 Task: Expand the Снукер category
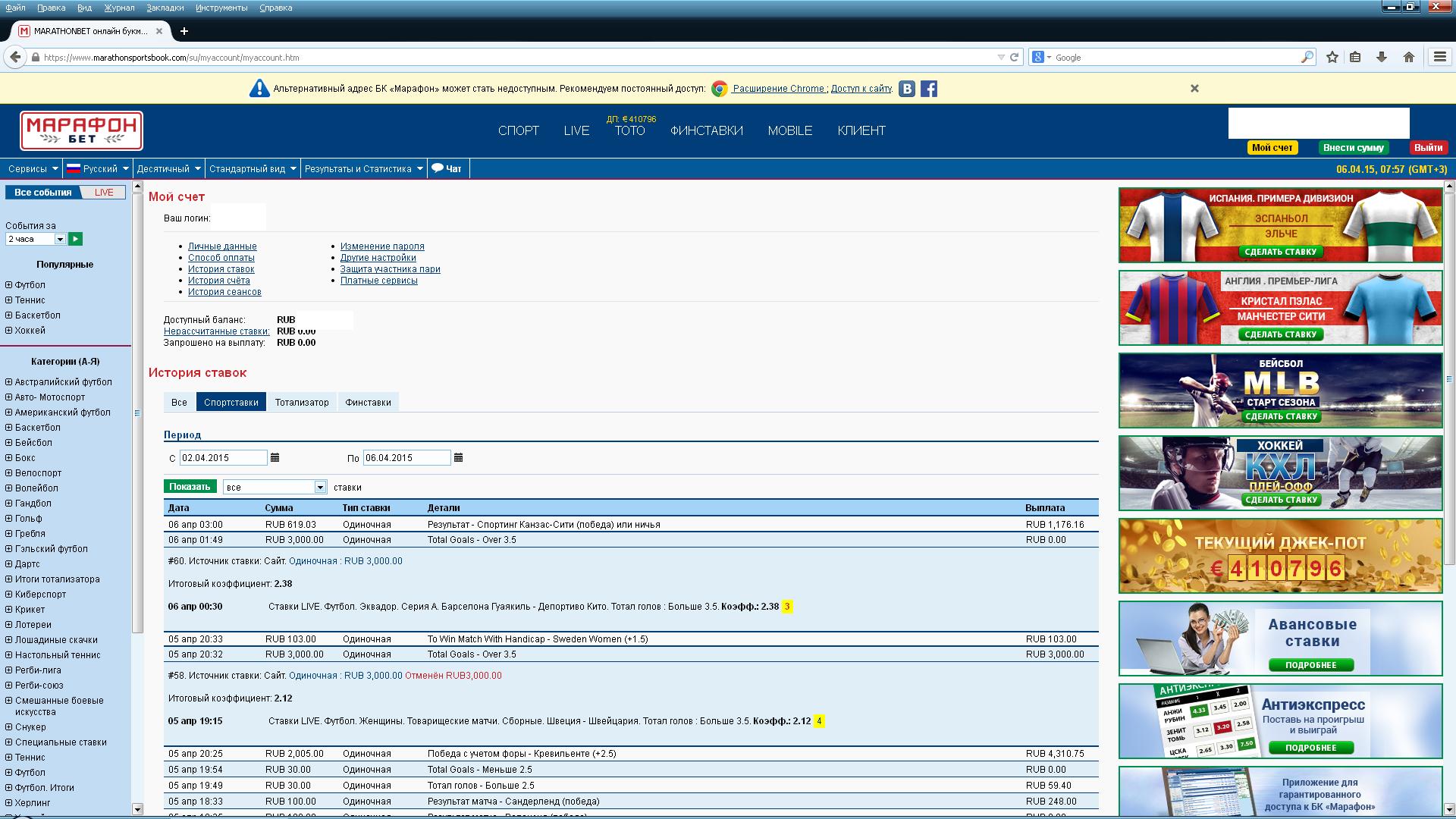click(x=9, y=727)
